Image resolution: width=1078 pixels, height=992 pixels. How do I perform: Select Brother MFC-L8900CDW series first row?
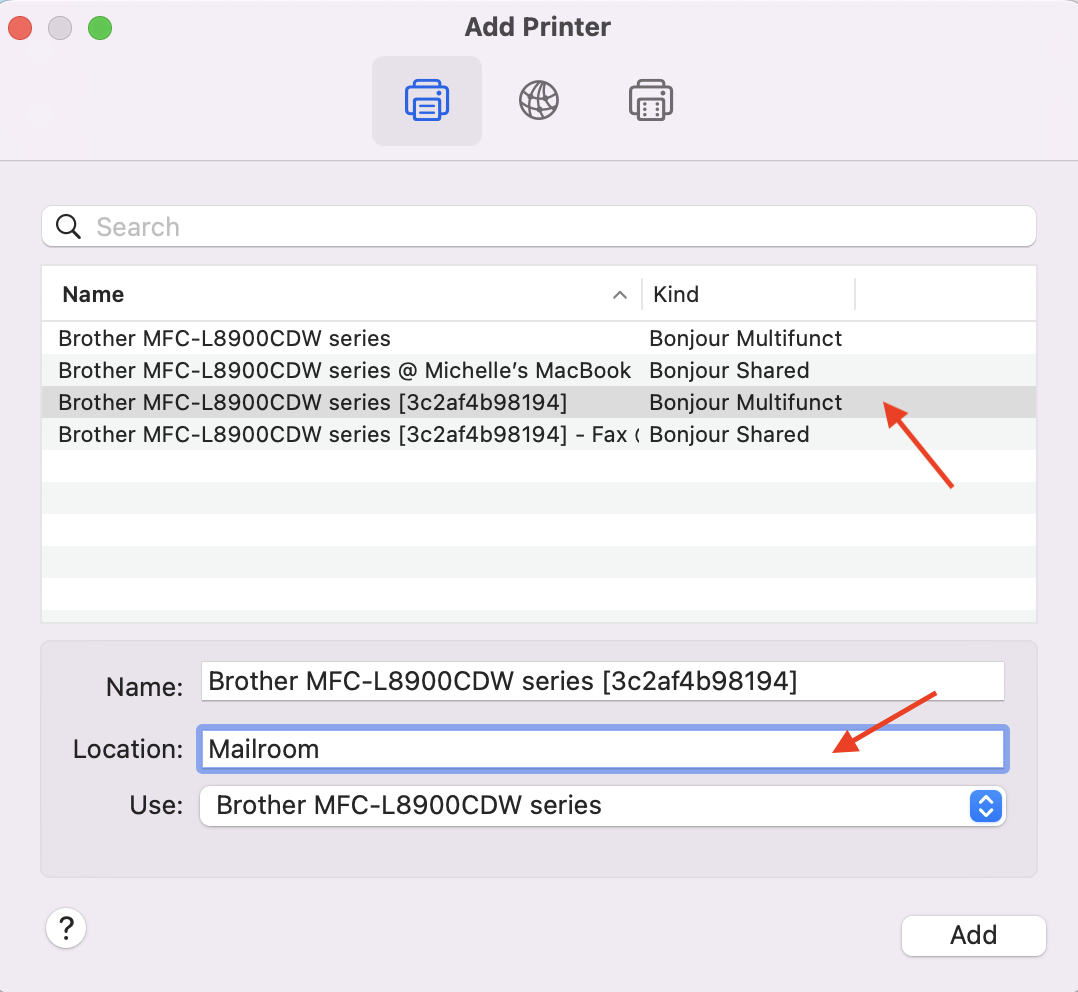pos(539,338)
